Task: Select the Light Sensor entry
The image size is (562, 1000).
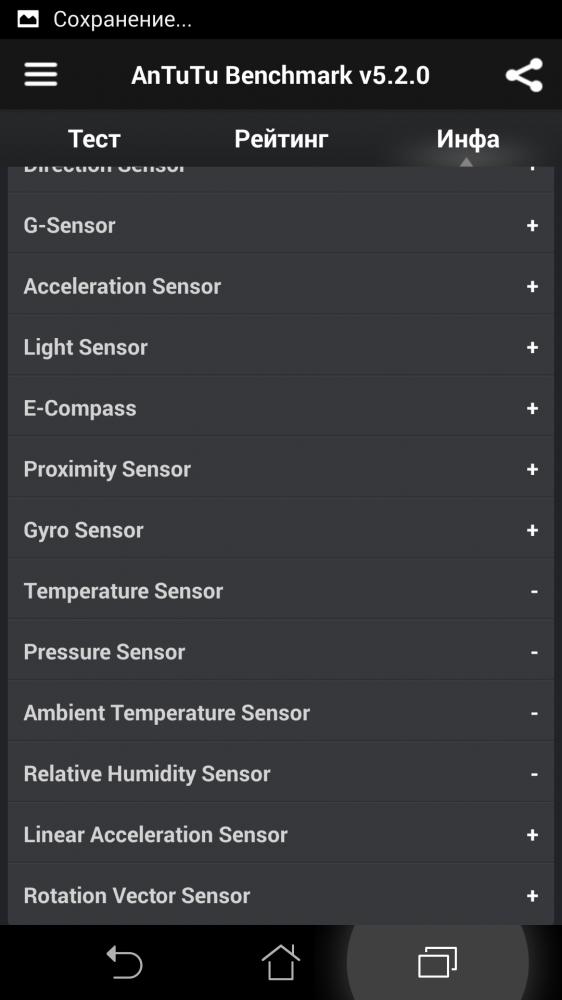Action: click(x=281, y=348)
